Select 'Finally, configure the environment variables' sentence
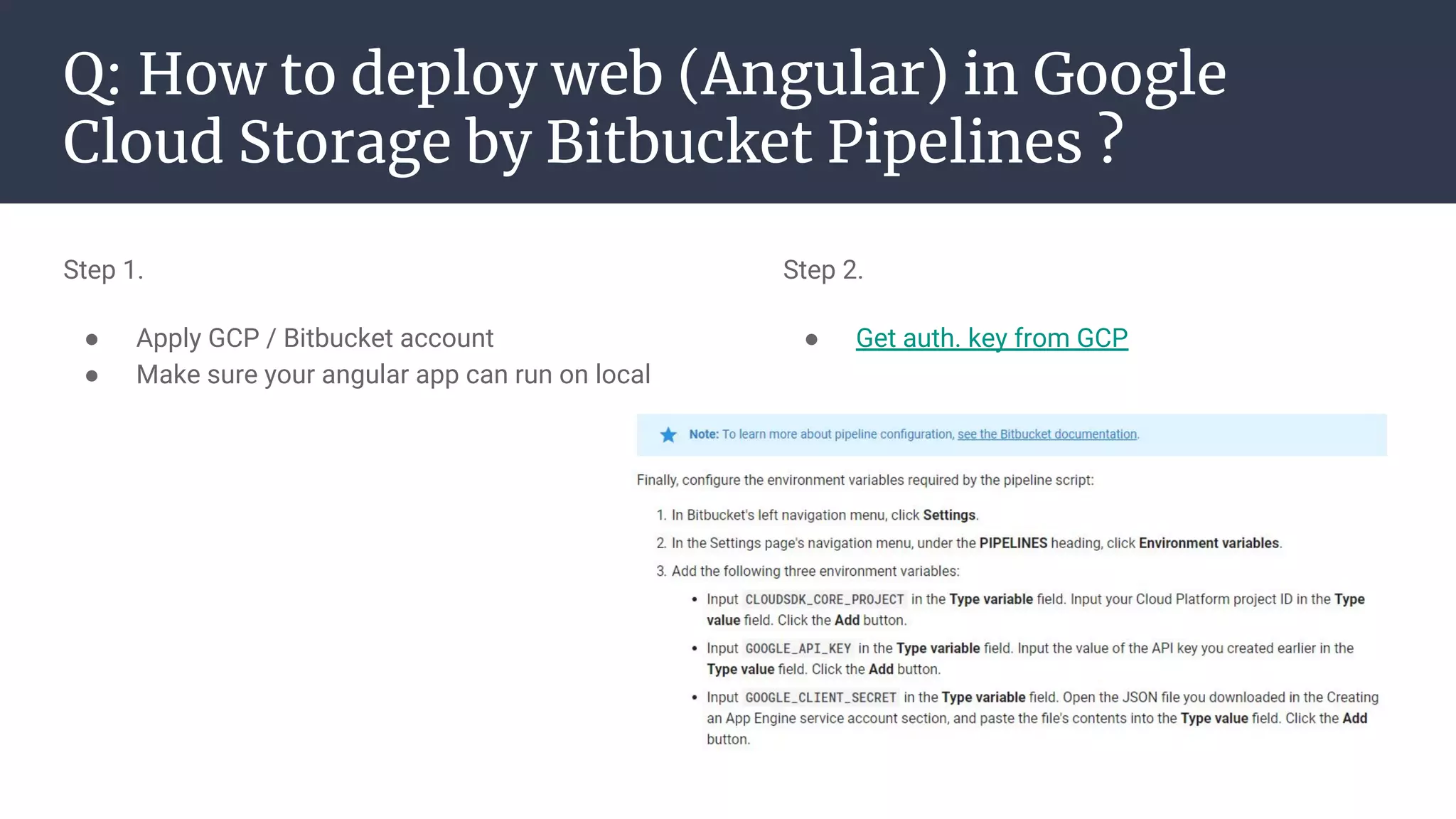This screenshot has width=1456, height=819. point(865,481)
